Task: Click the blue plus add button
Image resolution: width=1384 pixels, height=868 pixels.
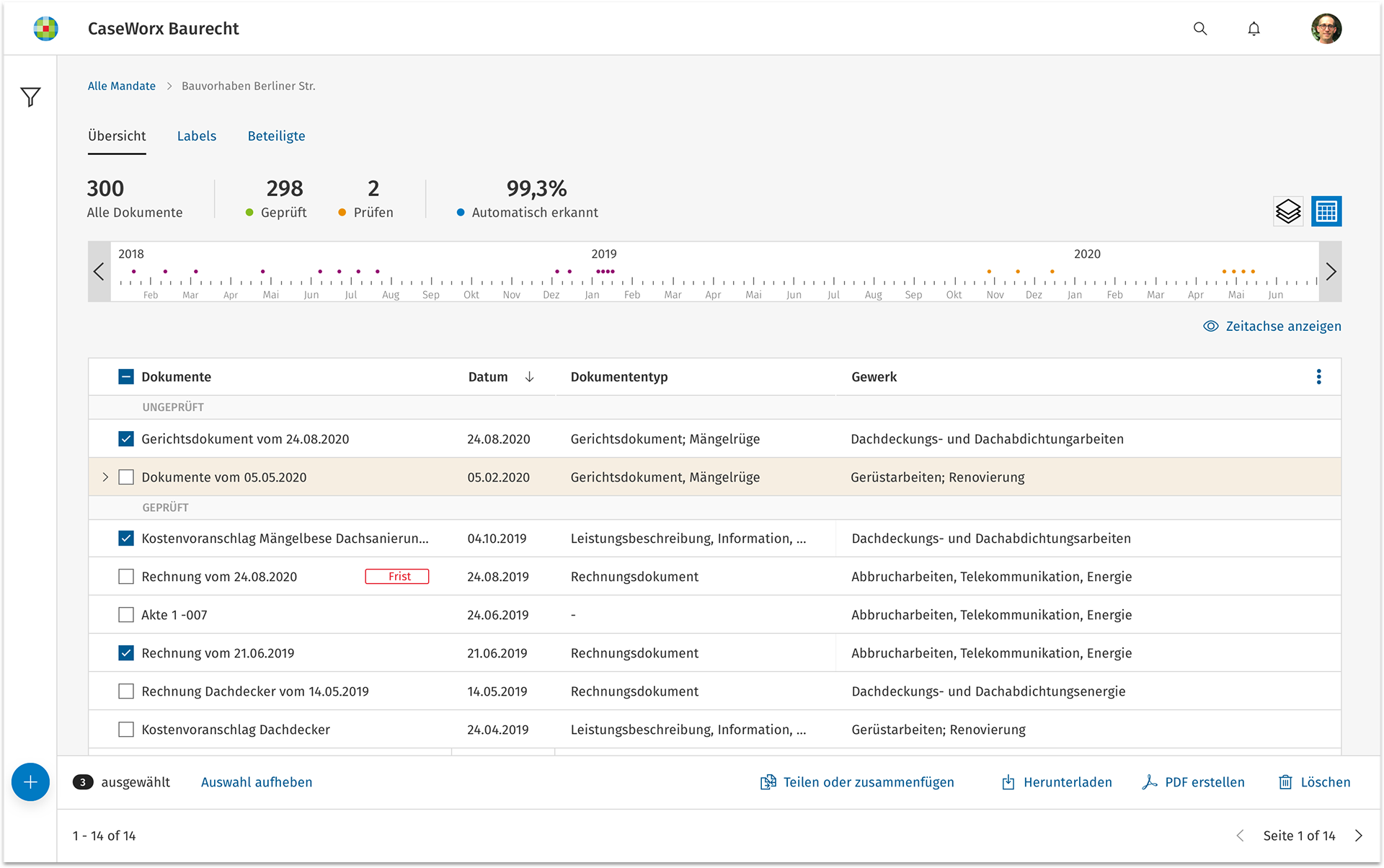Action: [30, 782]
